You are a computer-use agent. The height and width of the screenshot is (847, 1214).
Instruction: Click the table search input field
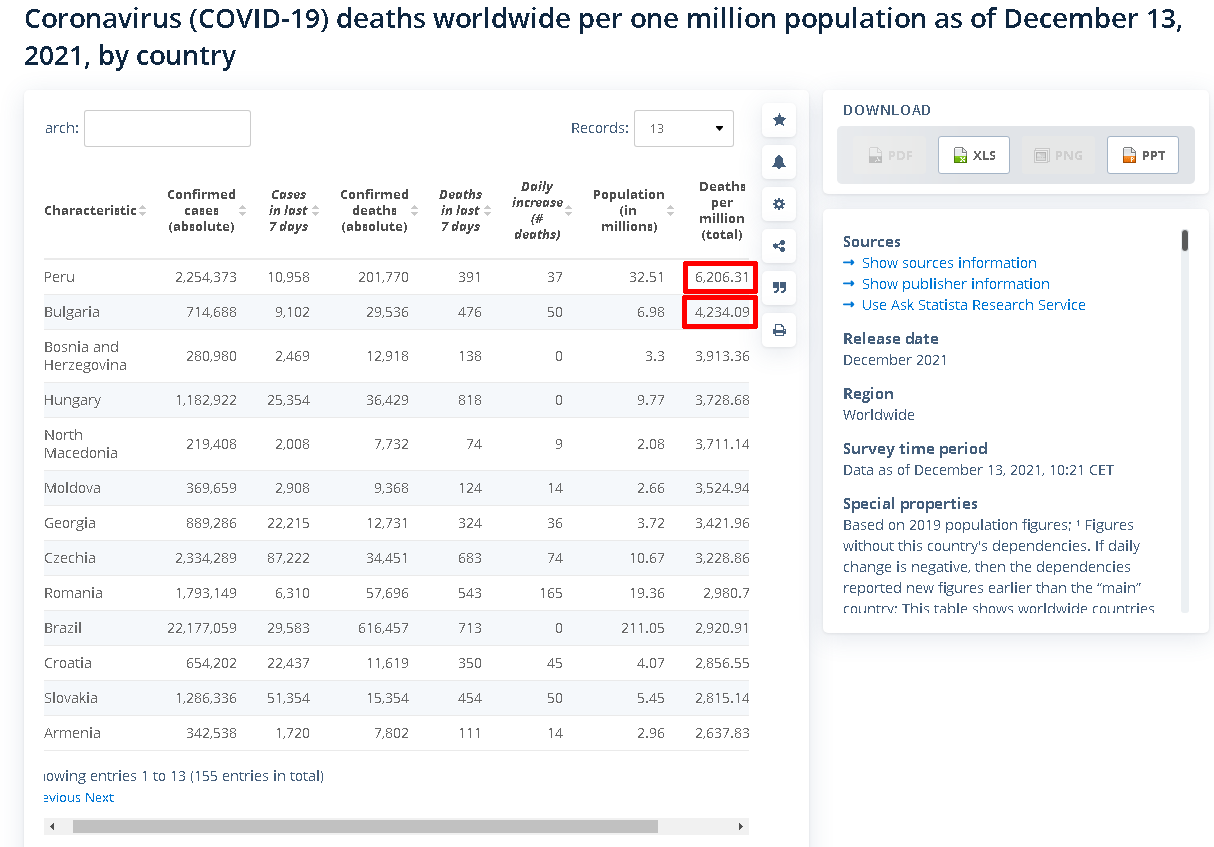[x=167, y=128]
